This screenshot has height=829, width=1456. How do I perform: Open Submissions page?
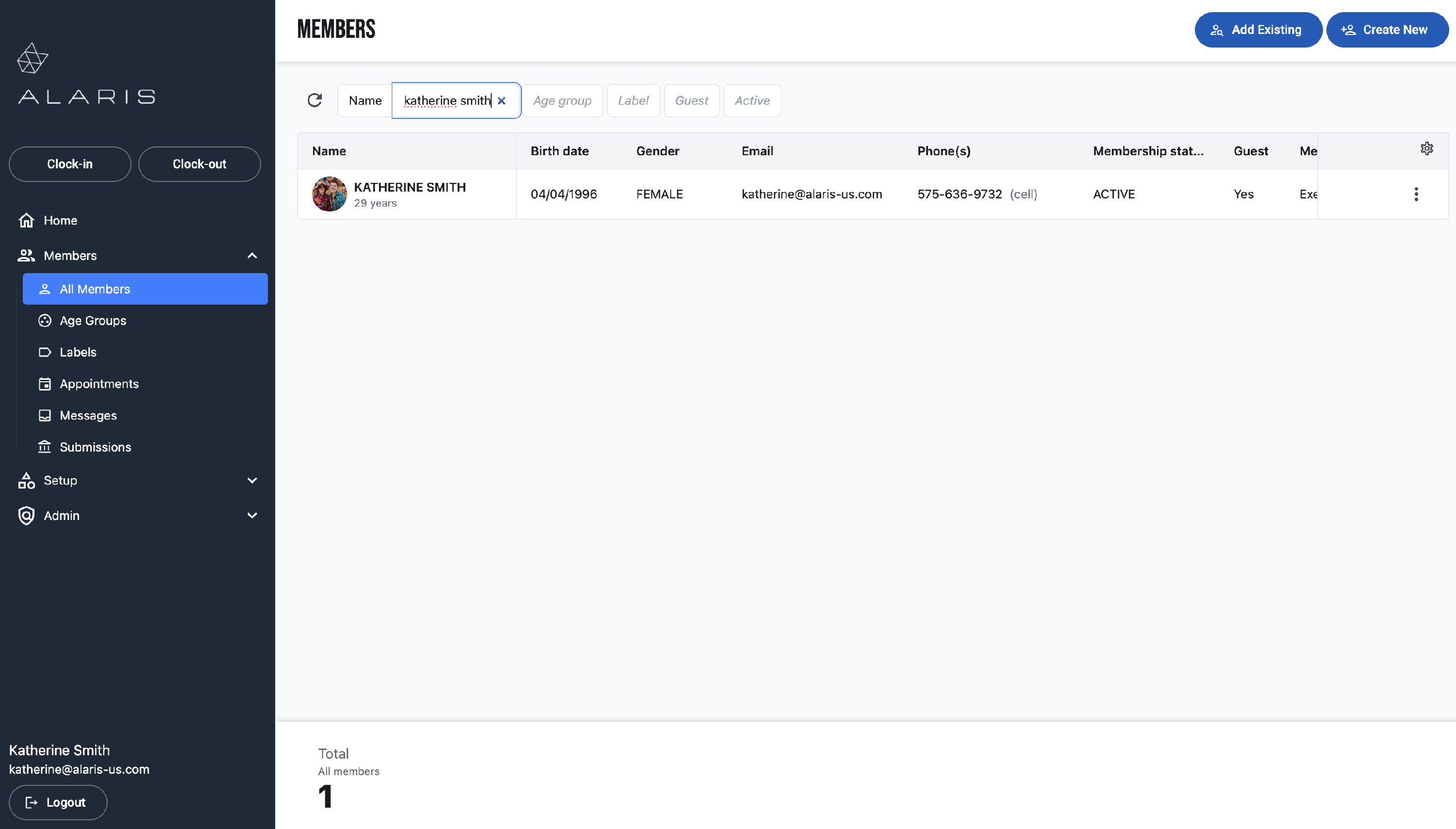click(x=95, y=447)
